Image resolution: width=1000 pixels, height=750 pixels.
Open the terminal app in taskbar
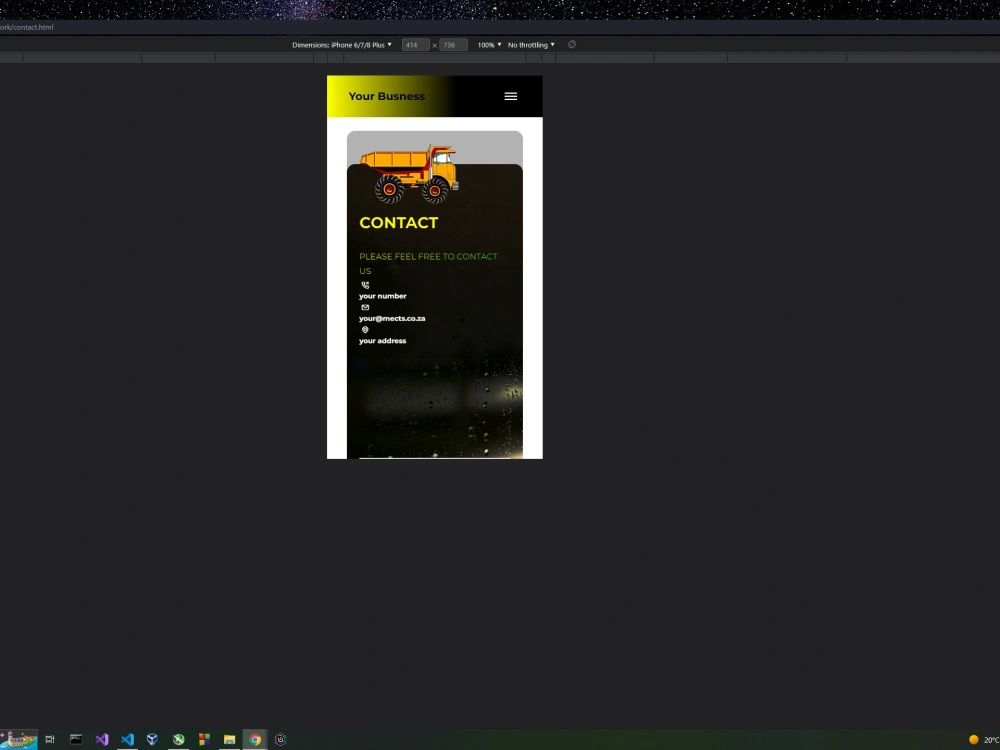click(76, 739)
